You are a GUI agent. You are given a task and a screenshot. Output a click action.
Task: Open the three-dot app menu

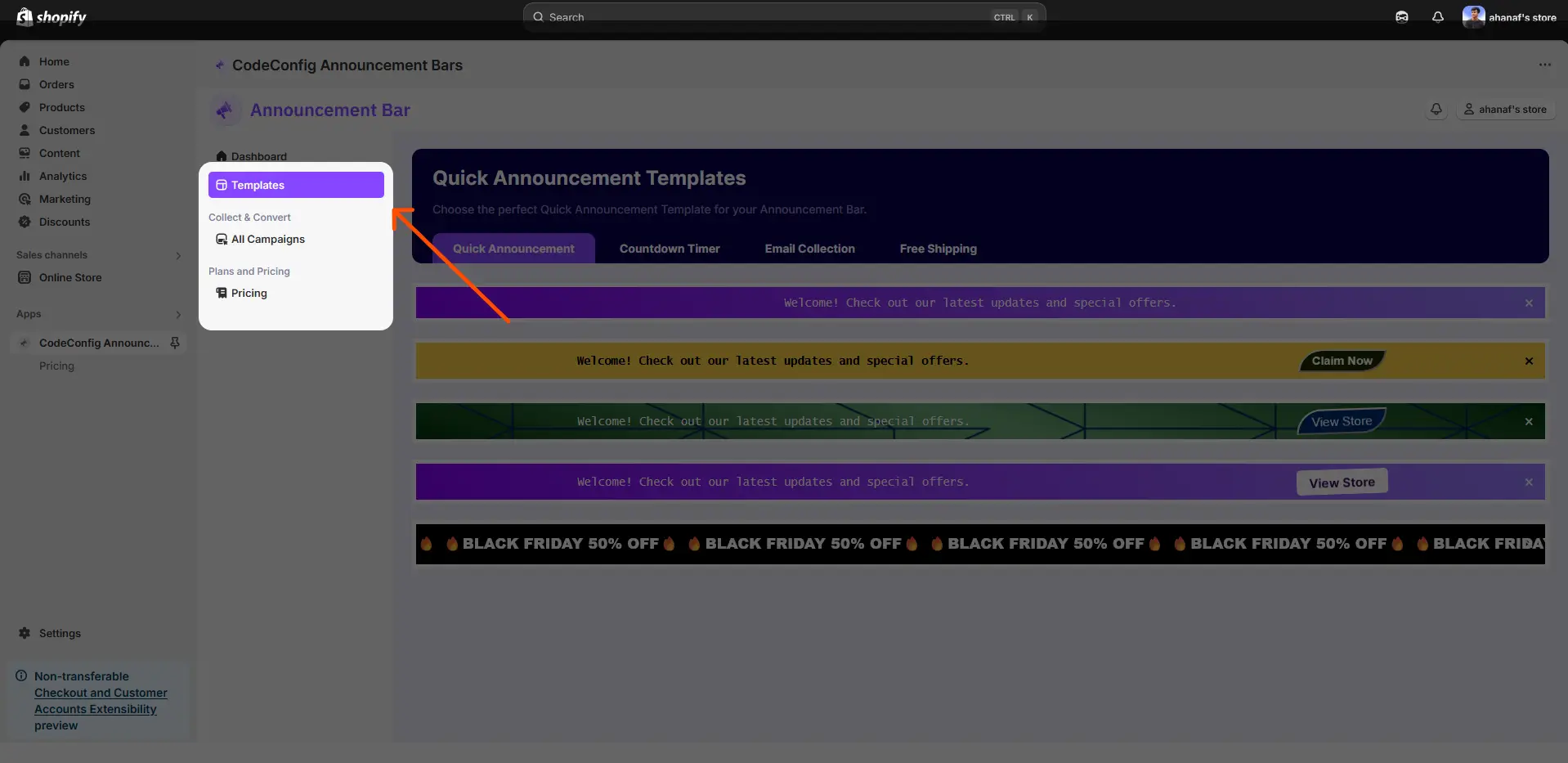(x=1545, y=65)
